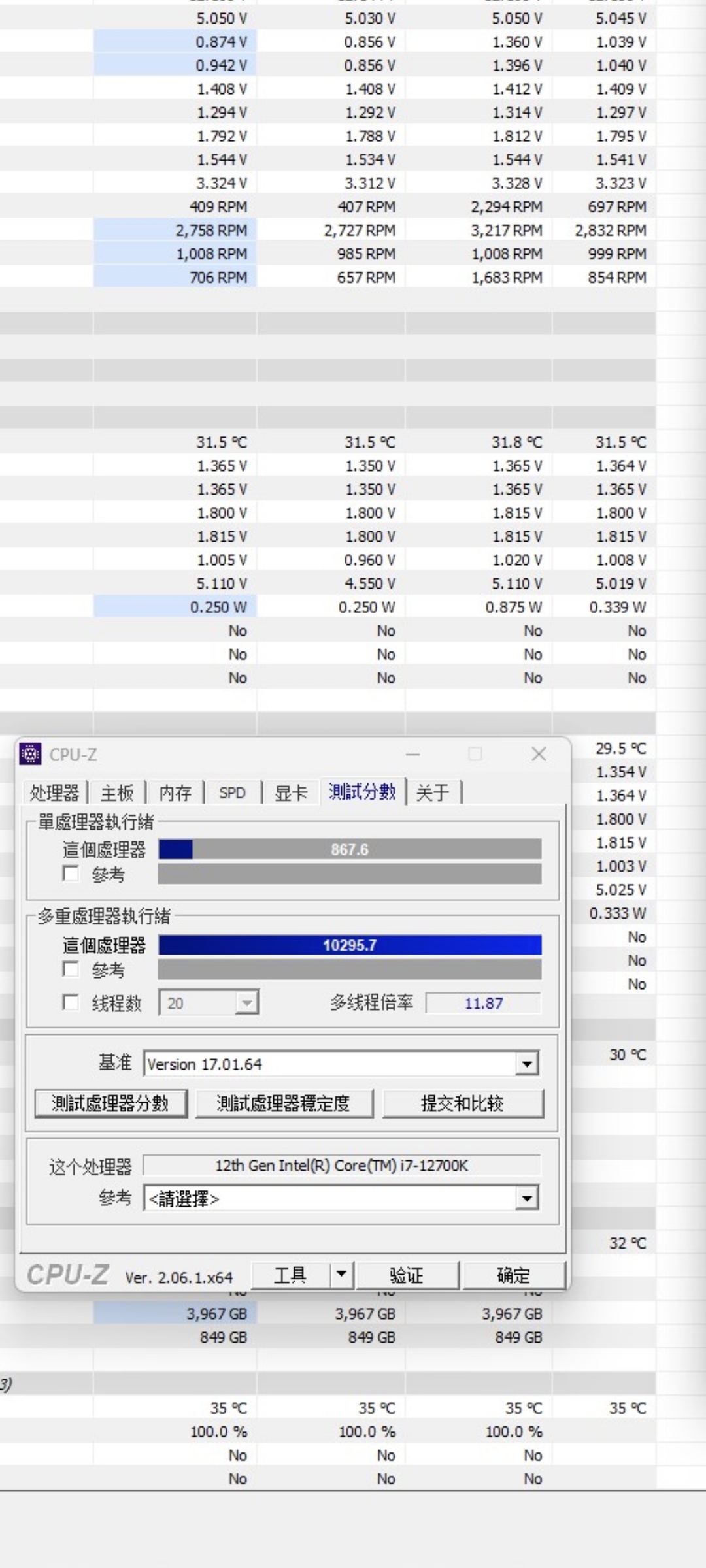
Task: Click the 4.550 V value
Action: (371, 583)
